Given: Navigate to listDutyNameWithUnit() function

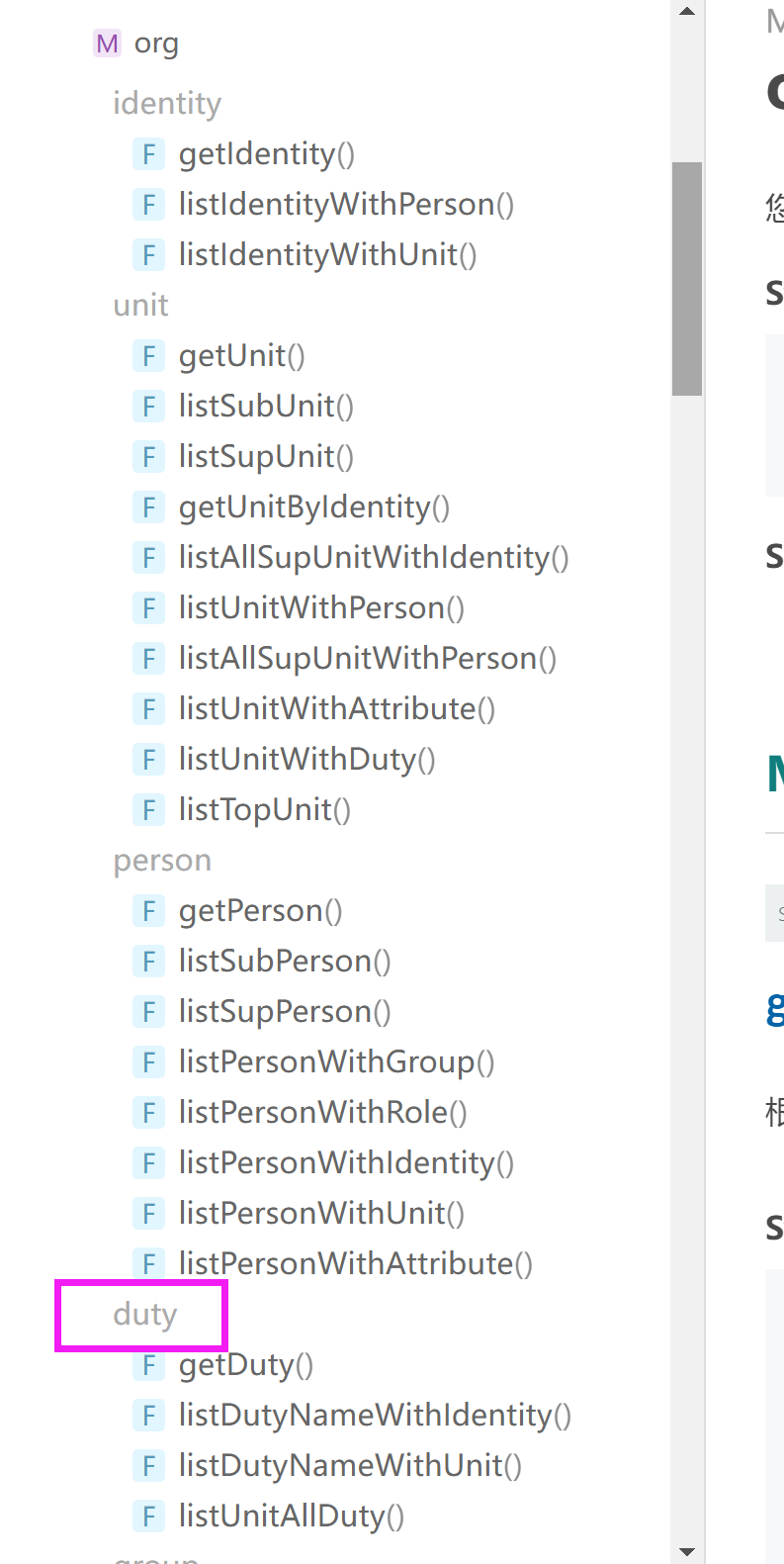Looking at the screenshot, I should click(x=350, y=1466).
